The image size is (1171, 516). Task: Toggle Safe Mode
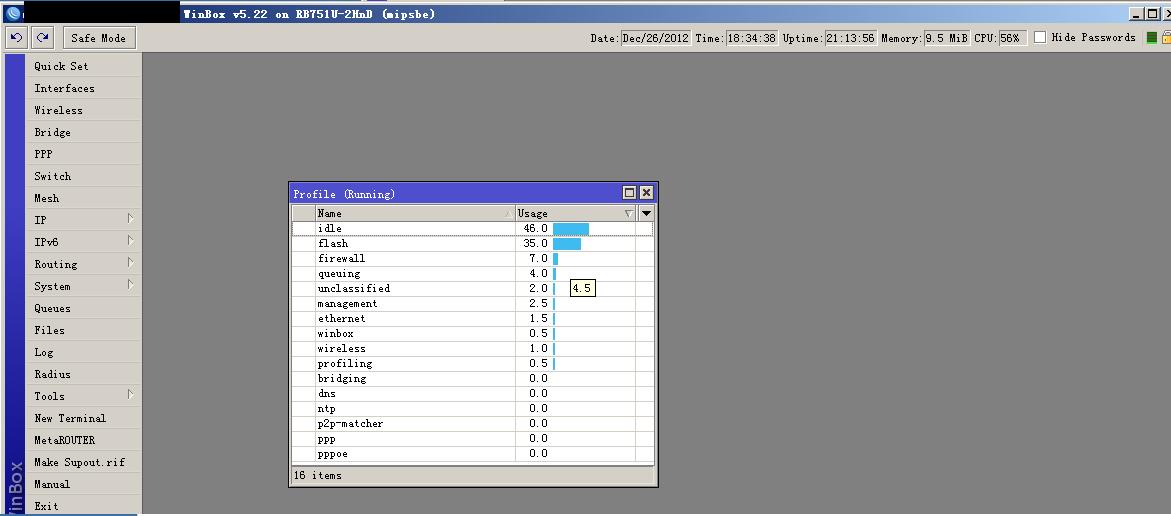coord(99,37)
